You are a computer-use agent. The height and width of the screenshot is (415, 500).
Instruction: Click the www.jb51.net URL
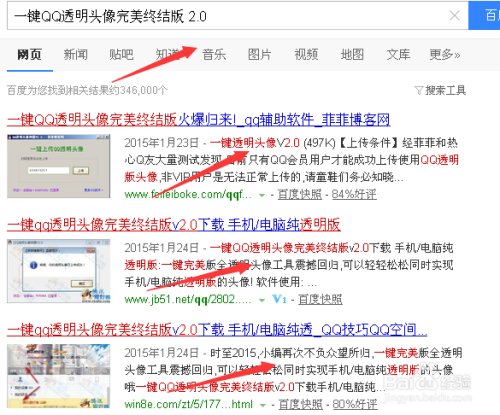tap(188, 299)
